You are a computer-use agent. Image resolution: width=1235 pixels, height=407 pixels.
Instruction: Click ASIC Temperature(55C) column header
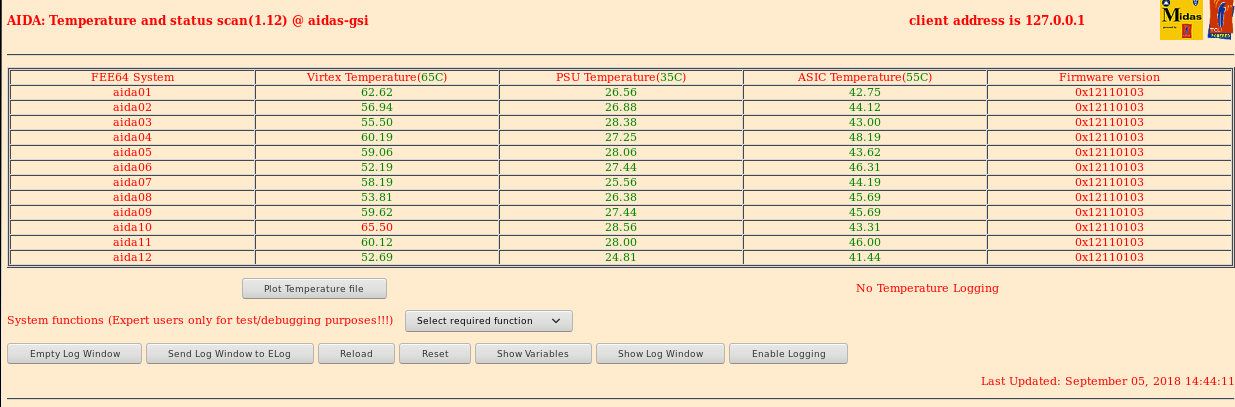(865, 77)
